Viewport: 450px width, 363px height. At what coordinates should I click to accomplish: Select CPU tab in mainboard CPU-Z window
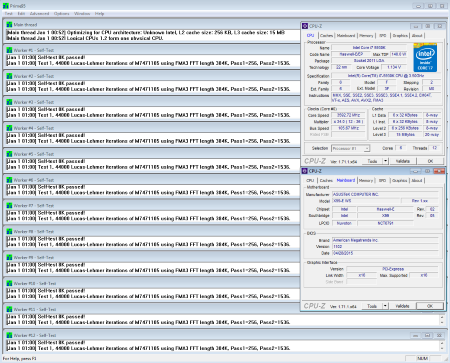[x=310, y=180]
